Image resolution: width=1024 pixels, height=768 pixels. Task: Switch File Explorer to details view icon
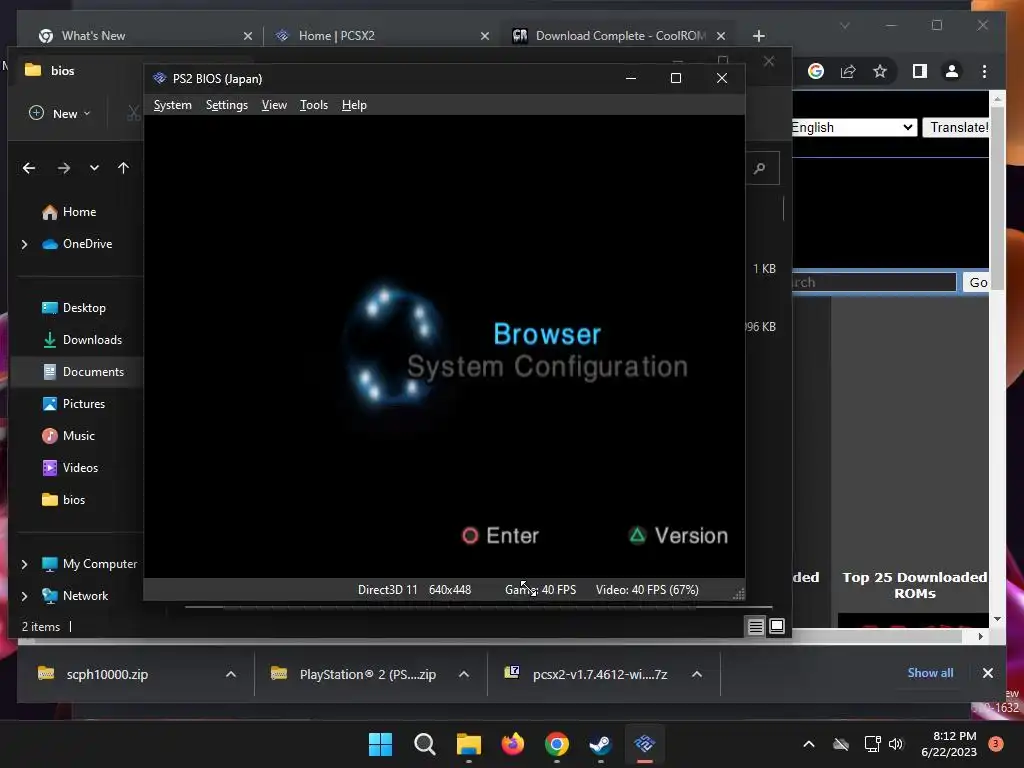click(x=756, y=626)
